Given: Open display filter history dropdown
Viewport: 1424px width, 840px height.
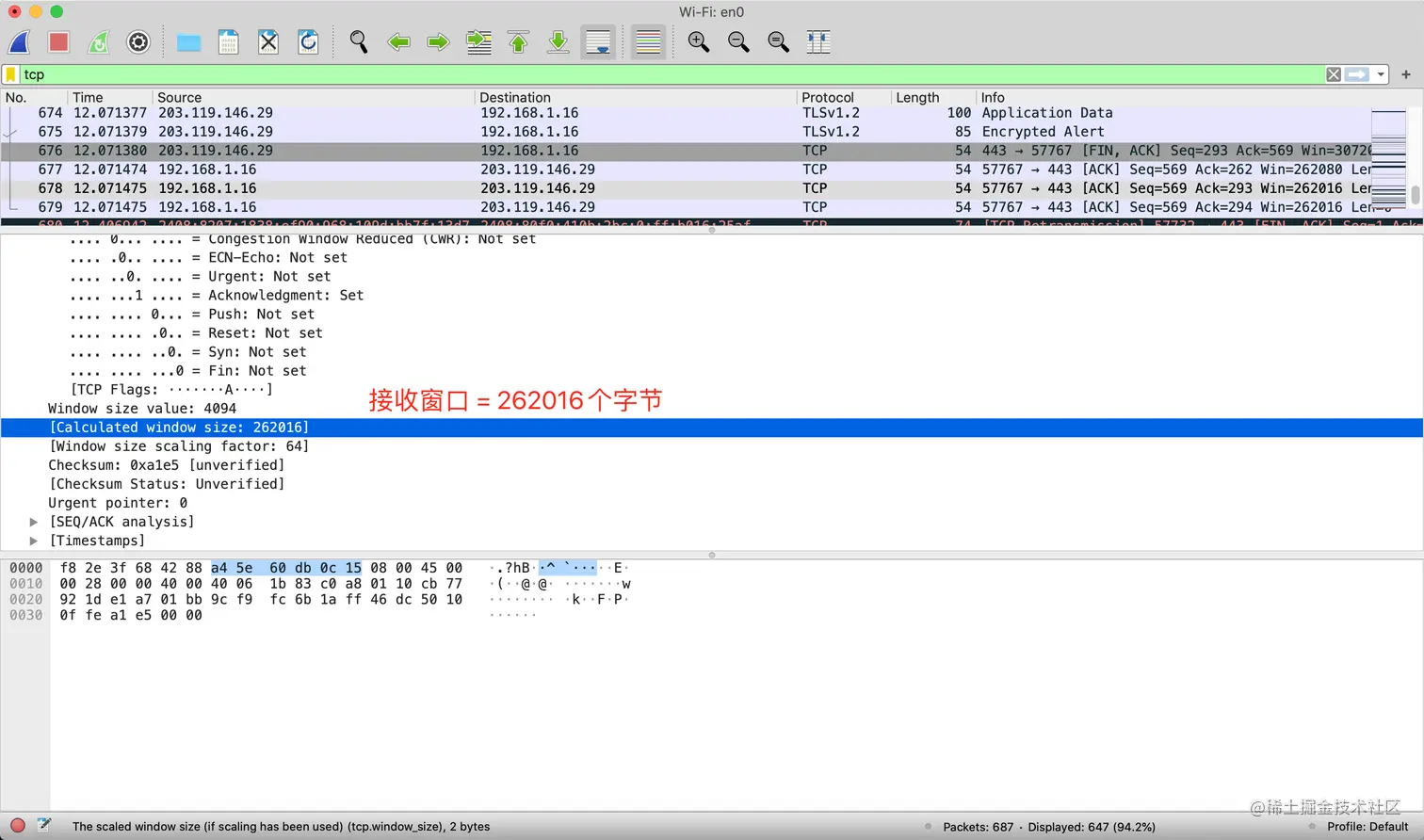Looking at the screenshot, I should pyautogui.click(x=1381, y=74).
